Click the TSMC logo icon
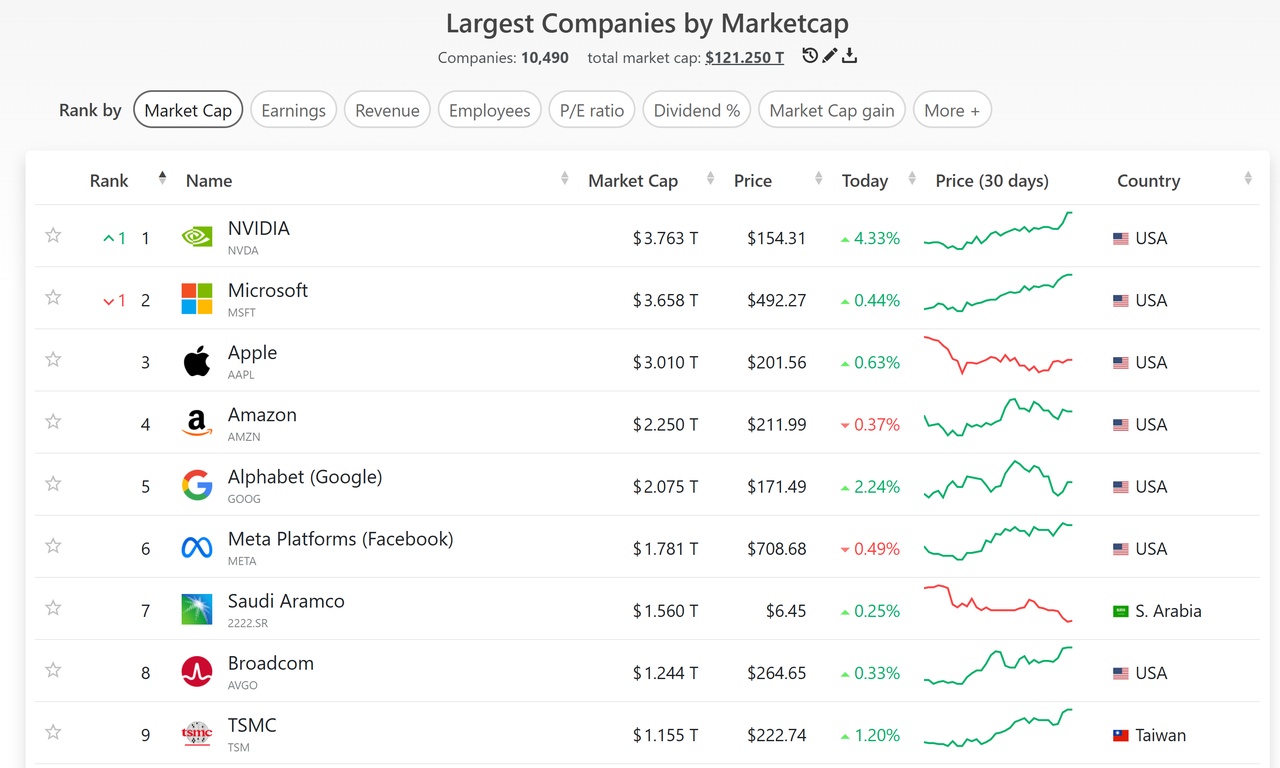The height and width of the screenshot is (768, 1280). pos(197,733)
